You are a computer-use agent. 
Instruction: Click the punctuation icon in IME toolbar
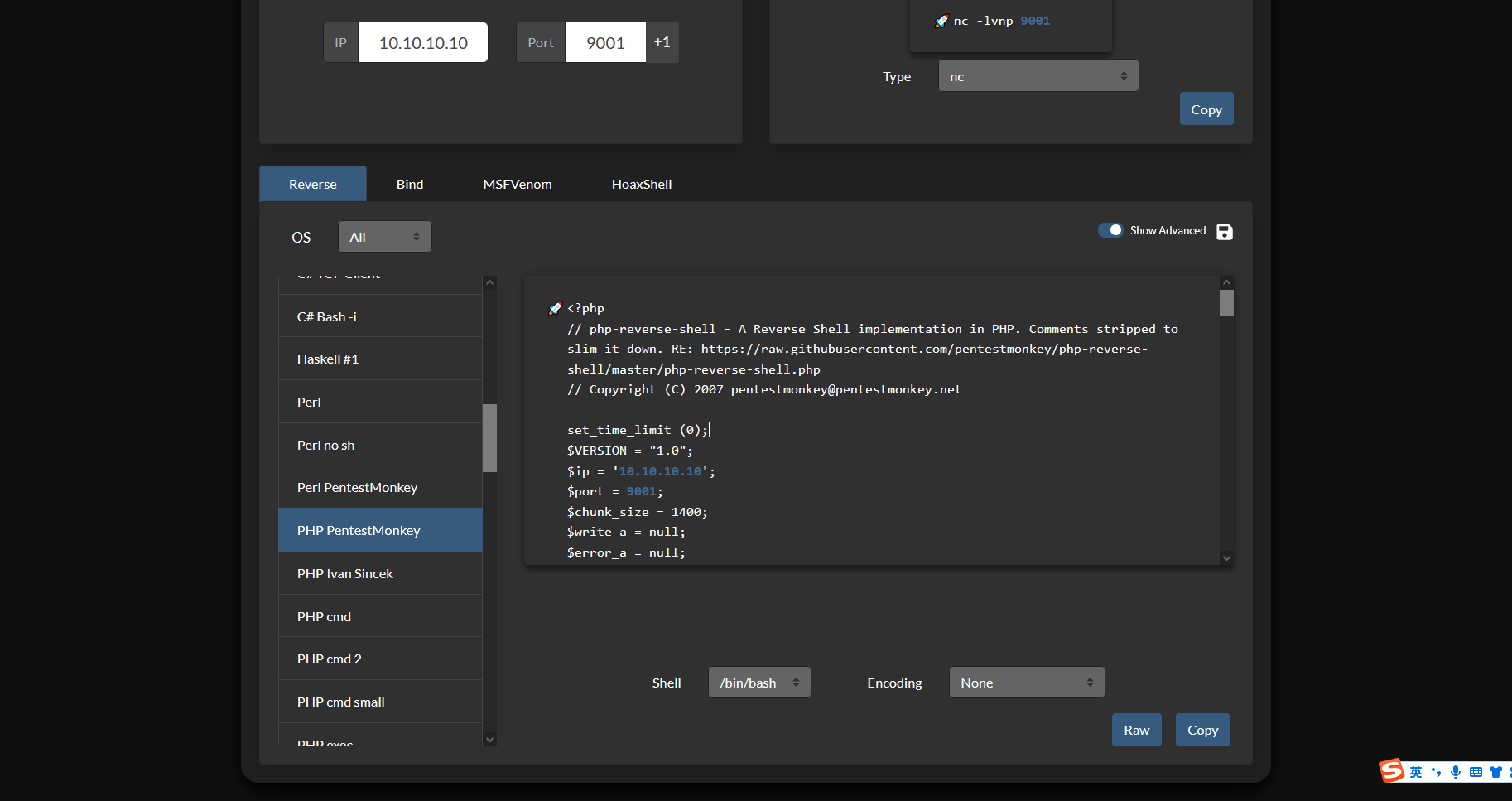tap(1436, 772)
